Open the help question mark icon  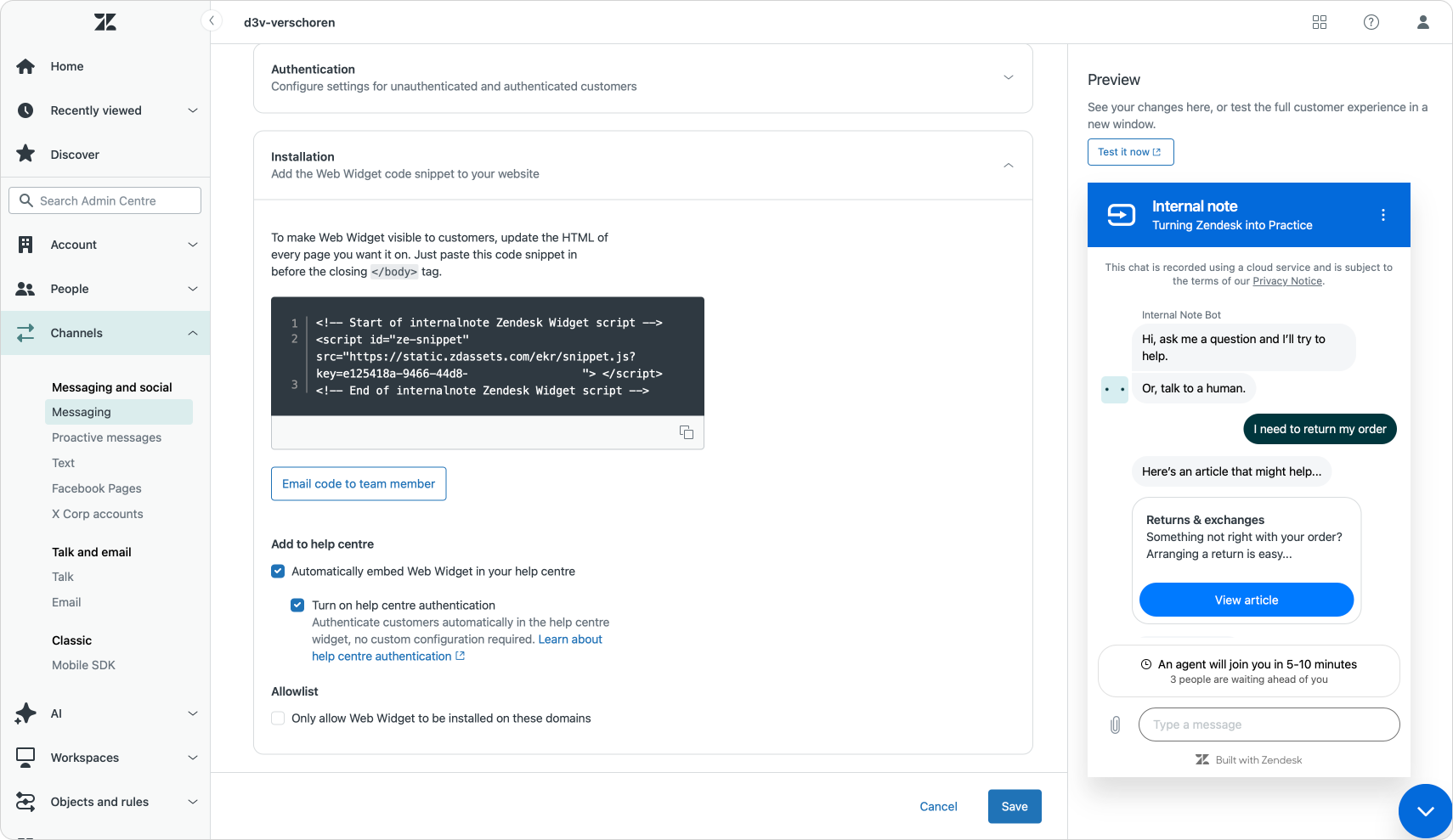[1371, 22]
